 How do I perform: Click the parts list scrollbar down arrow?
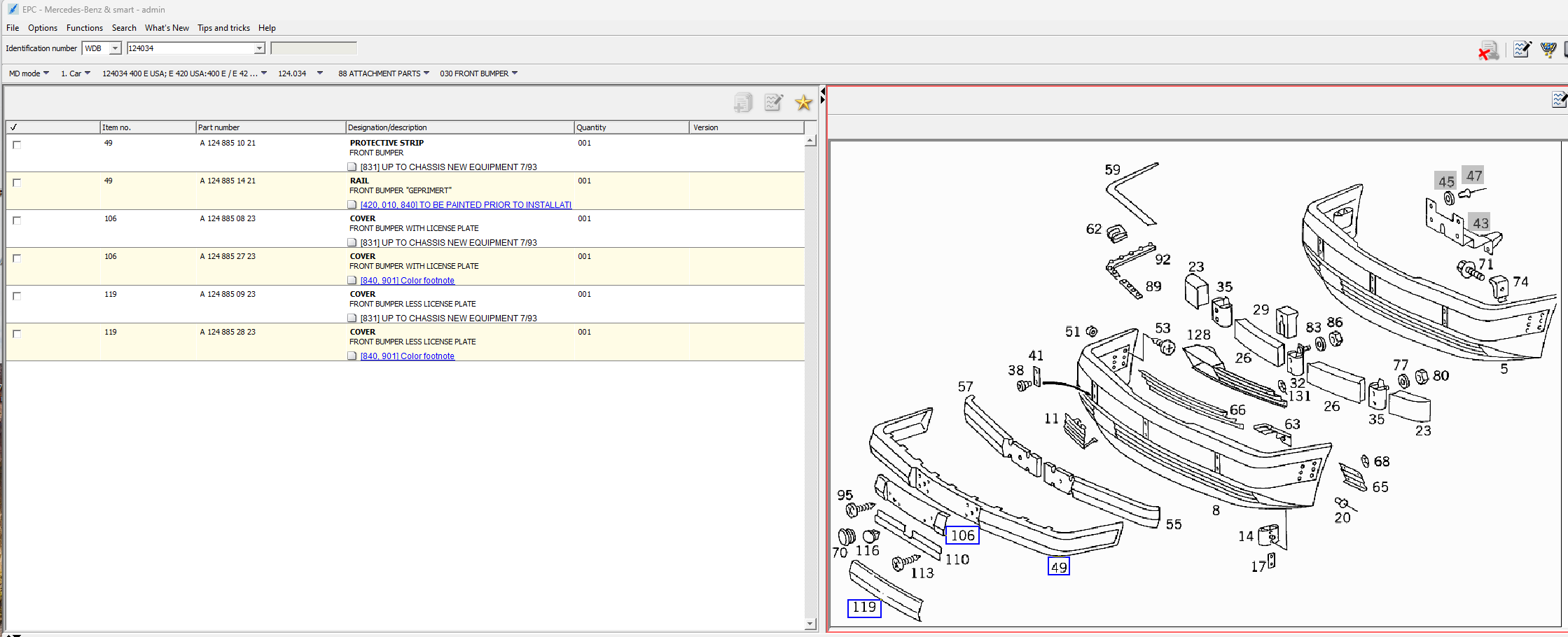(810, 624)
